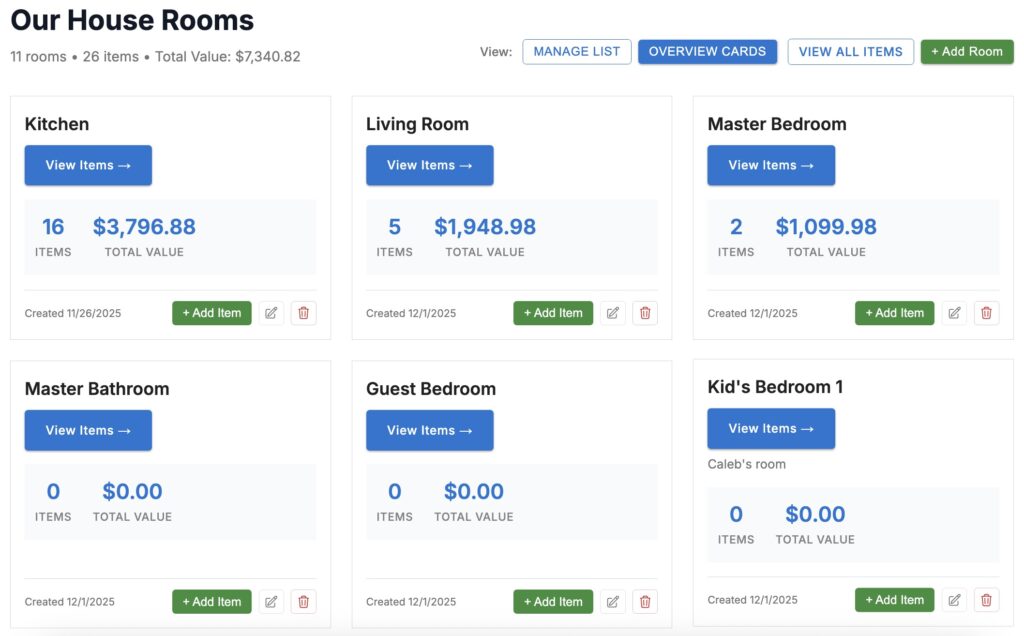Click the trash icon on Kid's Bedroom 1

coord(987,599)
